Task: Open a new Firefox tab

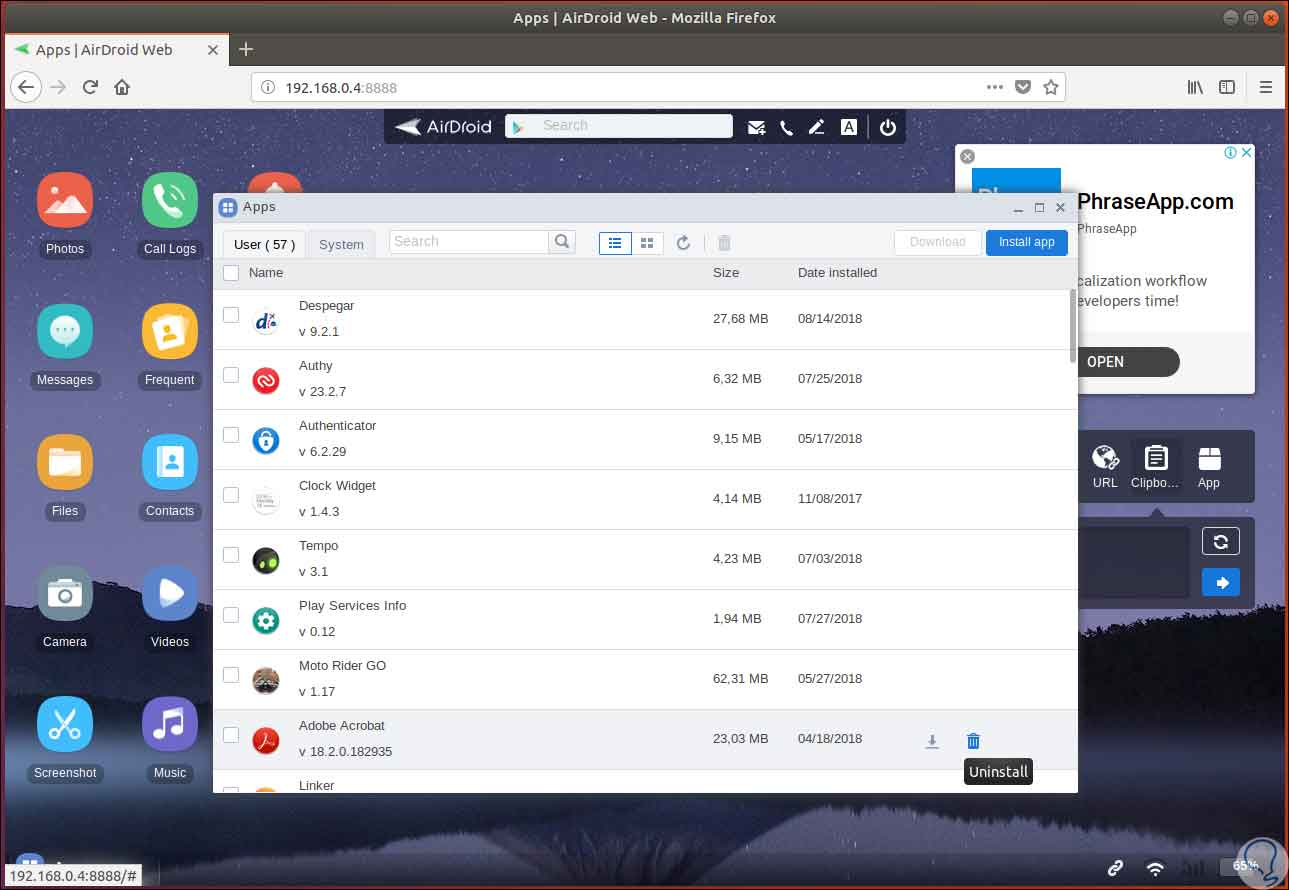Action: coord(246,49)
